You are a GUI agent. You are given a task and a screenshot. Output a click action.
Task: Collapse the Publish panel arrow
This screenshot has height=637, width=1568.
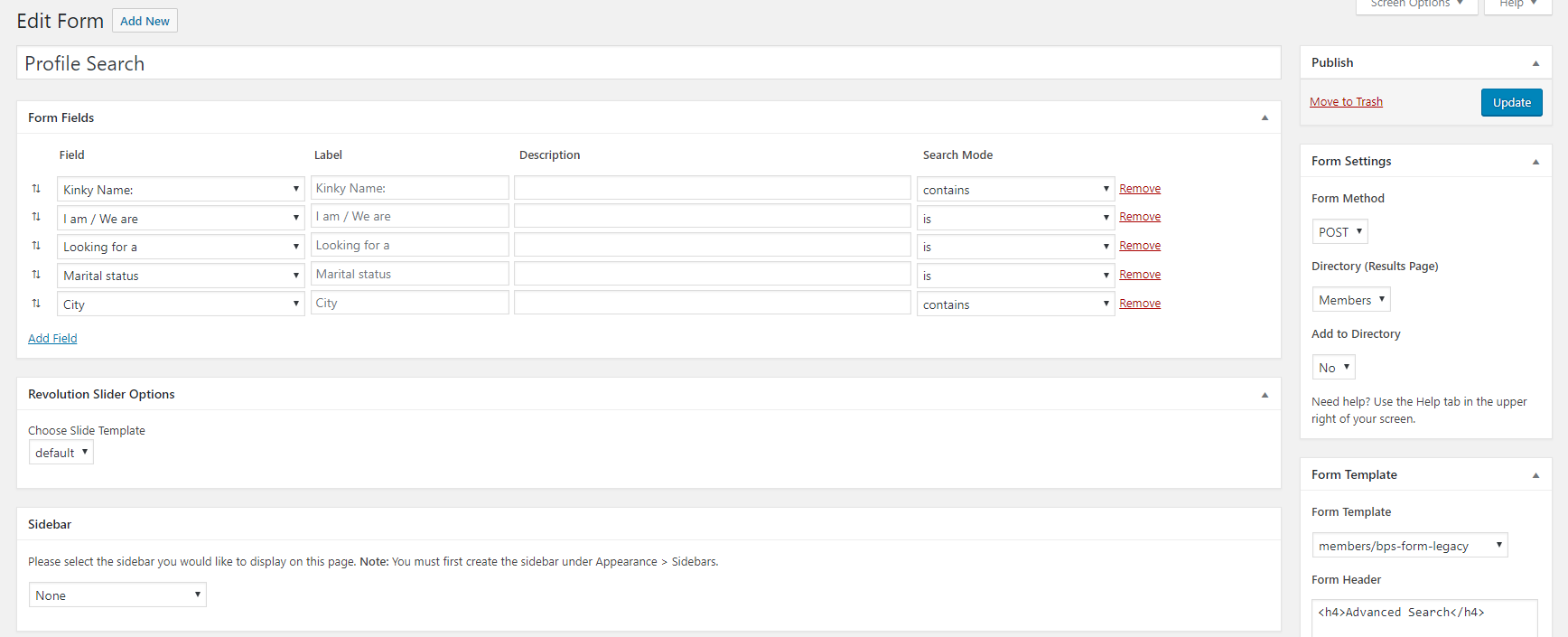click(x=1535, y=63)
